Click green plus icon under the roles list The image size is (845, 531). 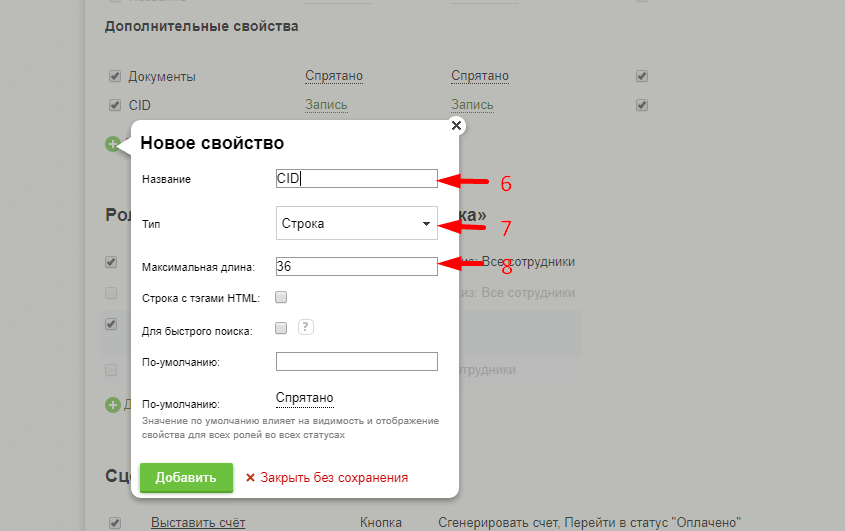(x=113, y=405)
